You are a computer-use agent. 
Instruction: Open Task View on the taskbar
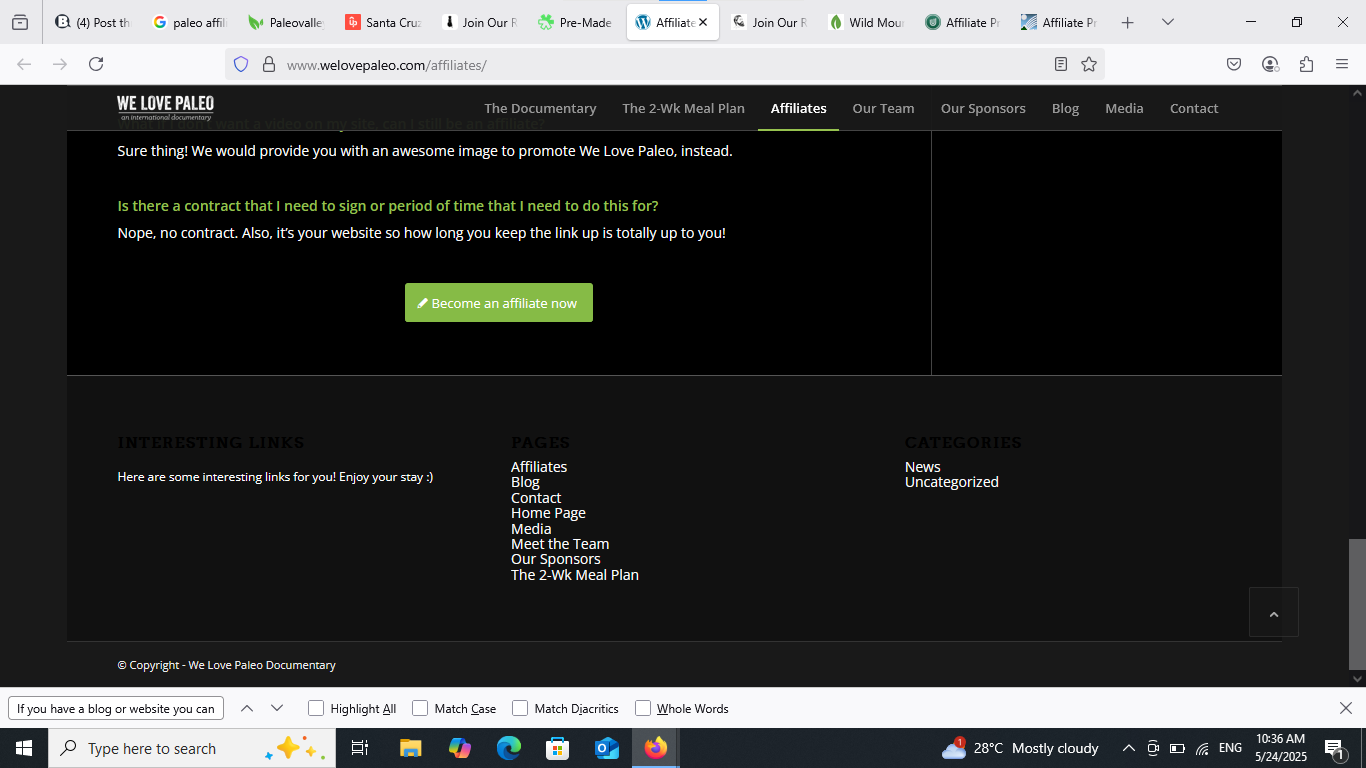click(x=360, y=748)
